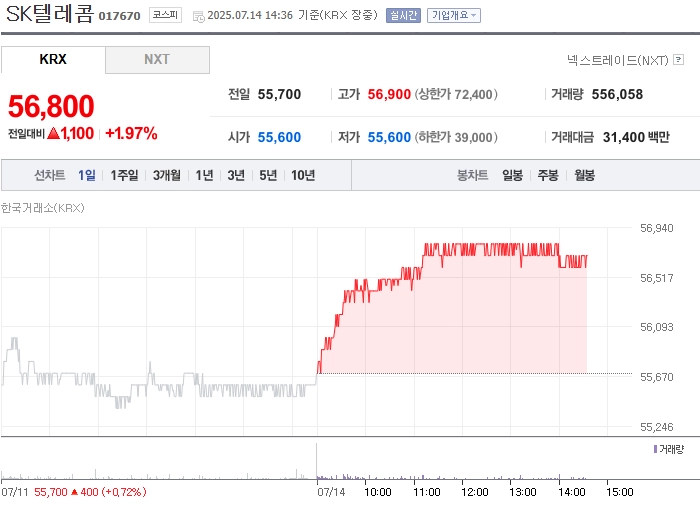Click the 14:00 time axis label

571,492
